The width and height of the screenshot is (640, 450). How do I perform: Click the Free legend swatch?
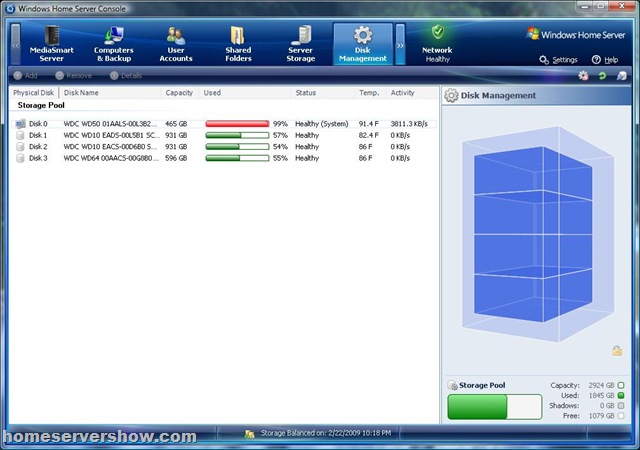click(x=621, y=416)
